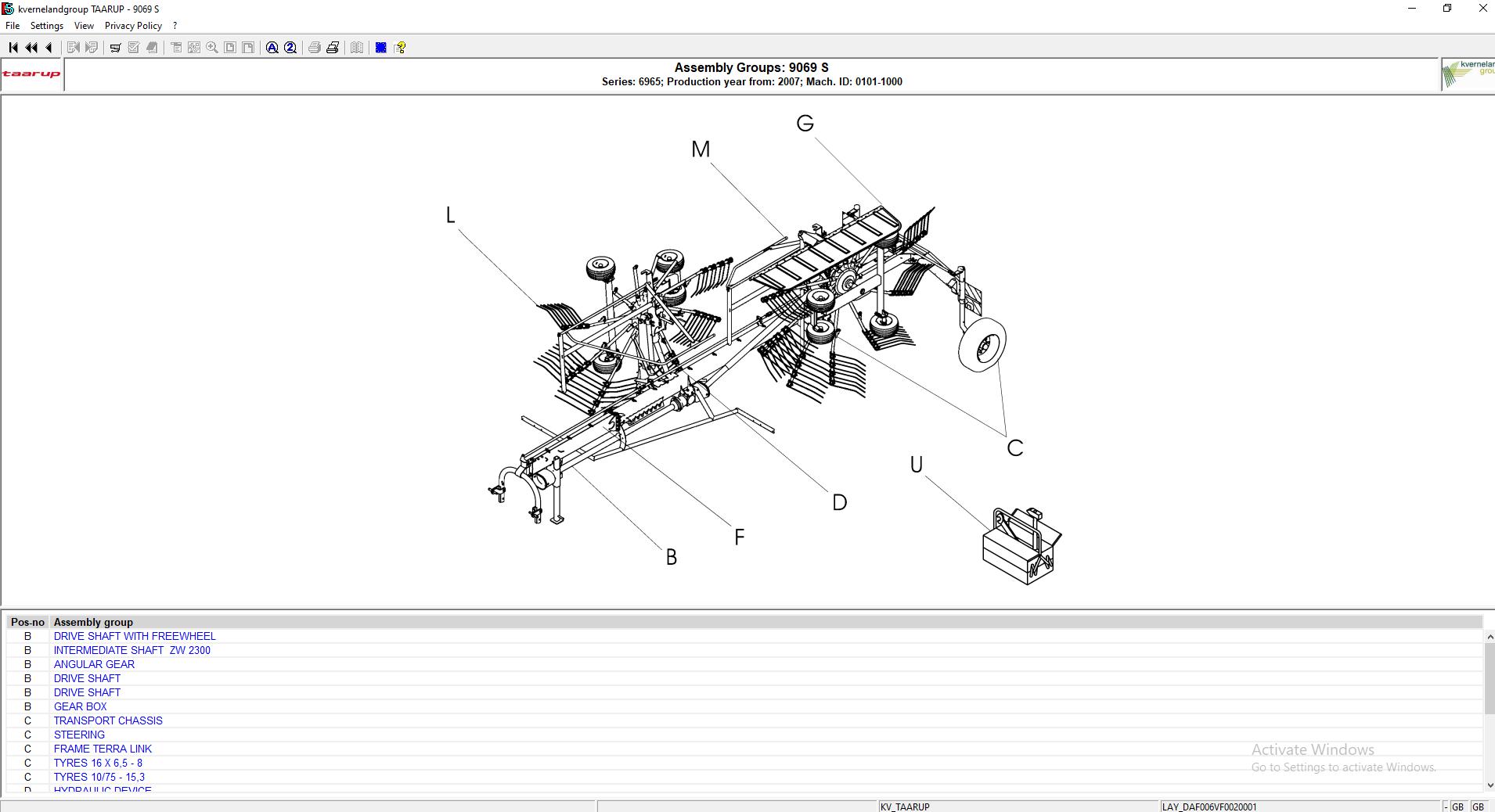Click the back navigation arrow
The width and height of the screenshot is (1495, 812).
[49, 47]
